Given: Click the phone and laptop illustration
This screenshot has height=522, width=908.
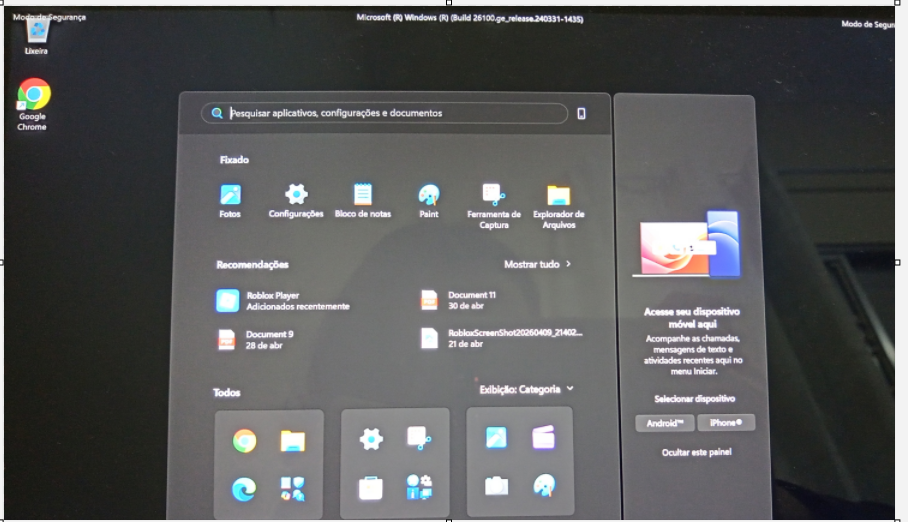Looking at the screenshot, I should click(x=687, y=244).
